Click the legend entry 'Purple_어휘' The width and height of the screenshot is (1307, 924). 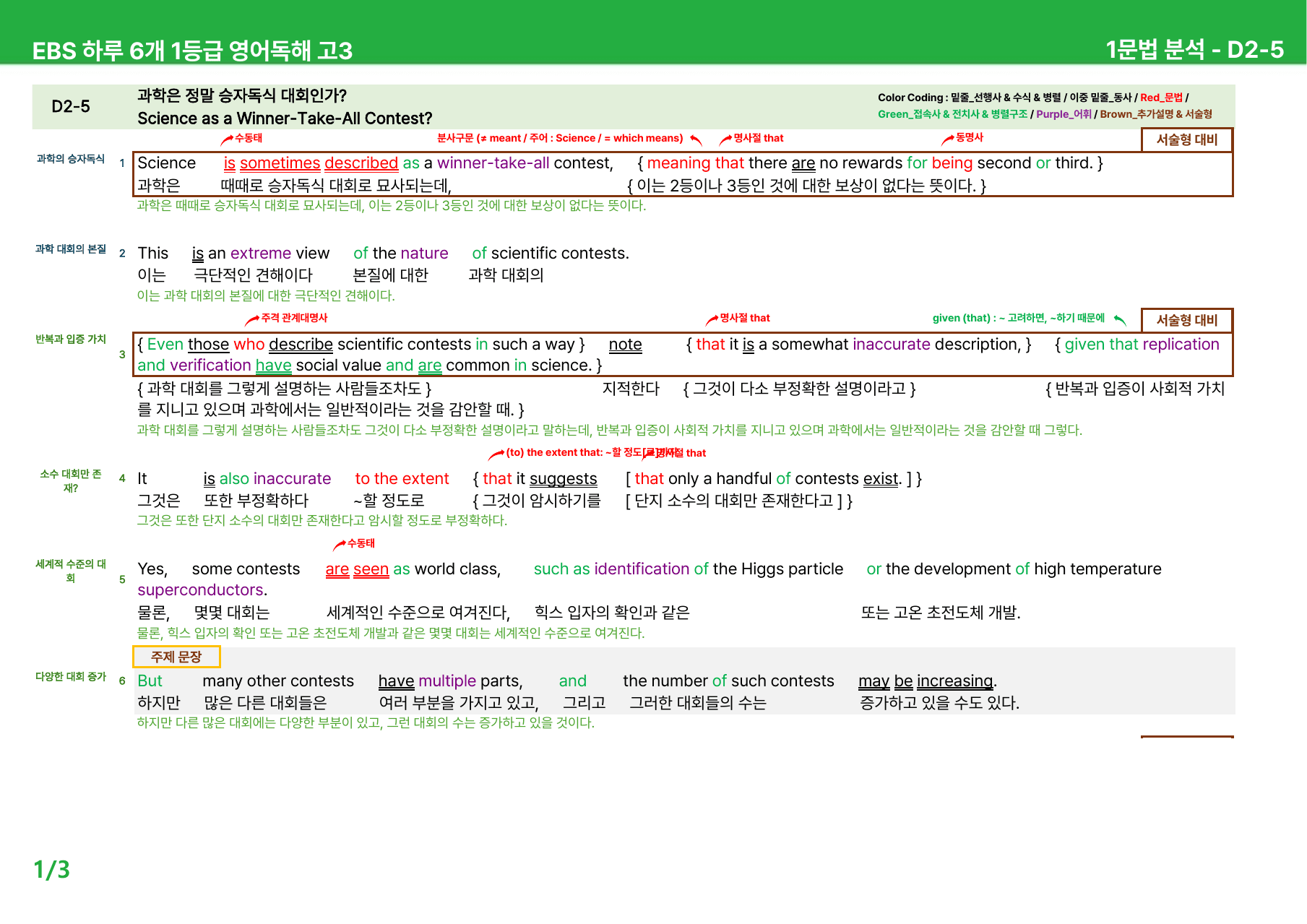[1064, 114]
